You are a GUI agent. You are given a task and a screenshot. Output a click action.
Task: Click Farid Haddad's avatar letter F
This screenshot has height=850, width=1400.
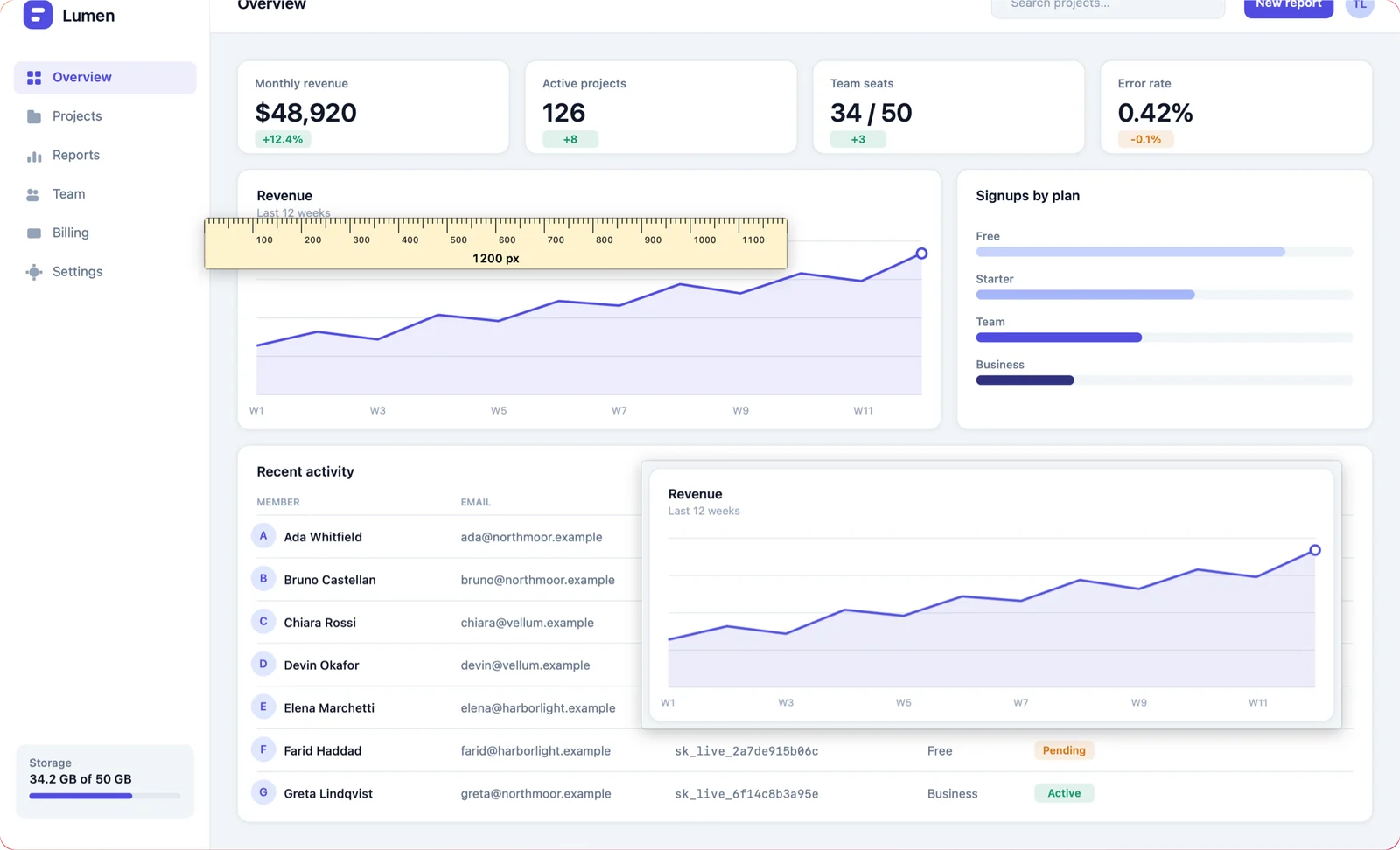click(x=263, y=749)
